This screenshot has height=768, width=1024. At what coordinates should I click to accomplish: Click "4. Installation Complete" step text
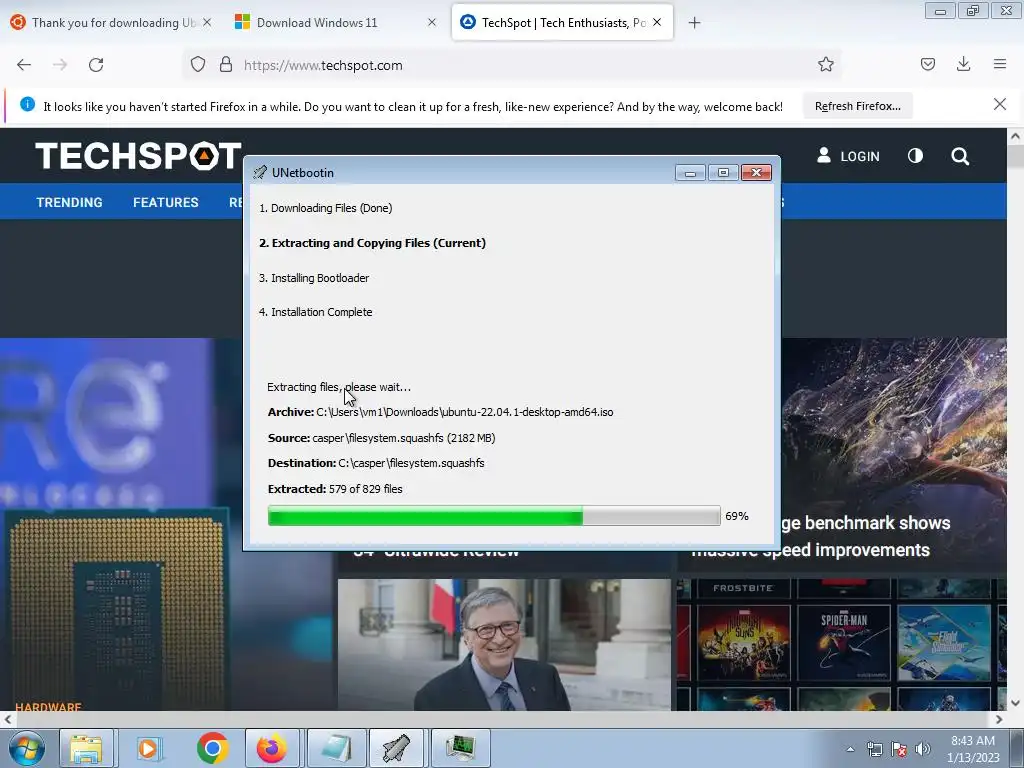(x=315, y=312)
